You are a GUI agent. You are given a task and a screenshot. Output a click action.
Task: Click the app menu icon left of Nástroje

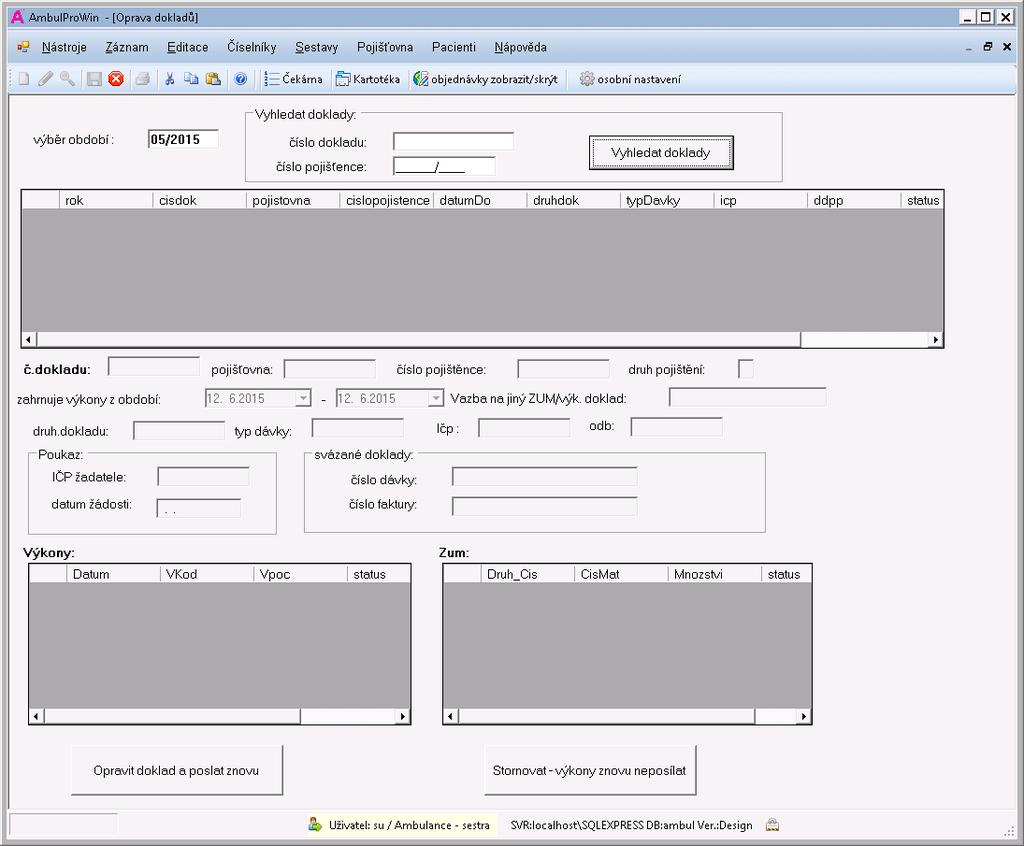click(x=24, y=47)
